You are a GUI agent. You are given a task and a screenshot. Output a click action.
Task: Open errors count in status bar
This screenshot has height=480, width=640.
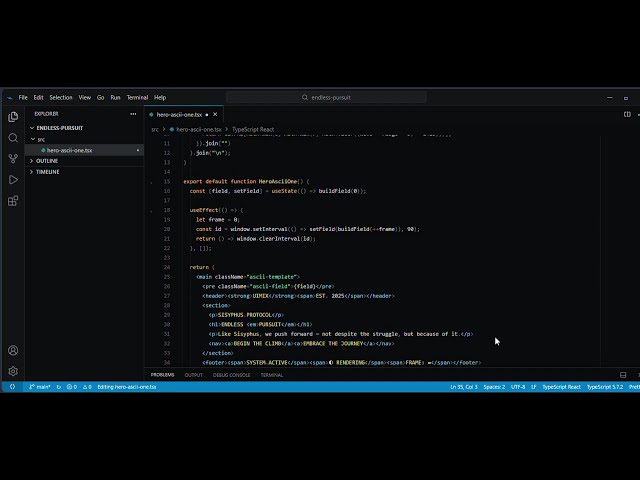pos(72,387)
